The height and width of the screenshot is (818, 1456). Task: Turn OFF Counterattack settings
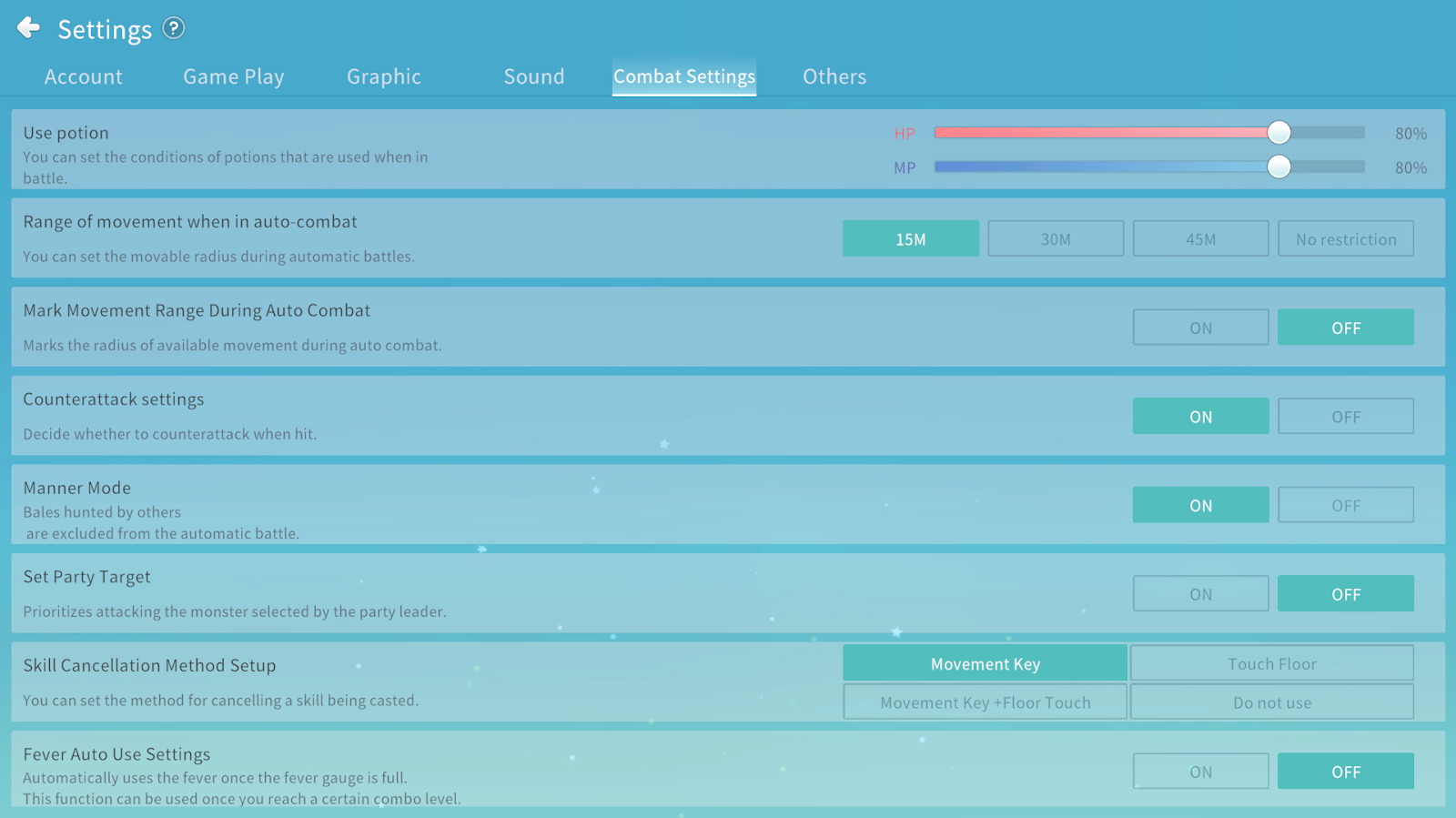pos(1345,417)
